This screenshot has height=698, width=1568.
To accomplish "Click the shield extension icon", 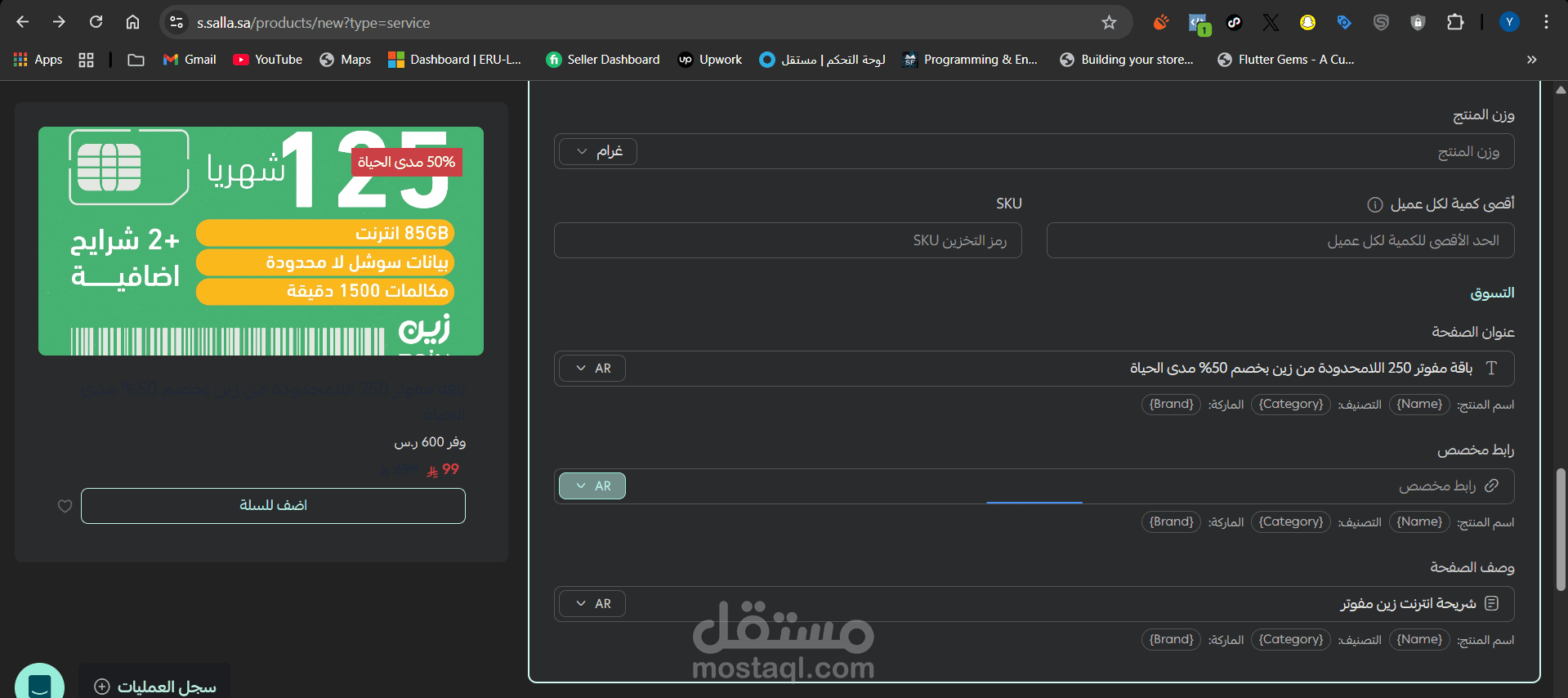I will click(x=1418, y=22).
